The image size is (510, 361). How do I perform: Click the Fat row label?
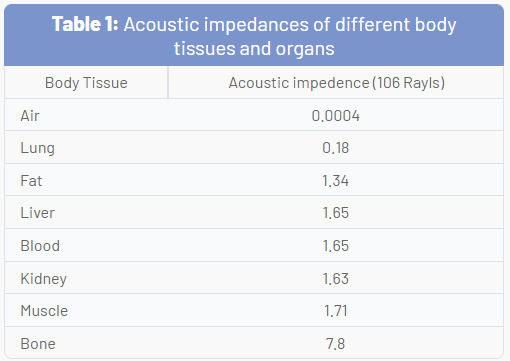pyautogui.click(x=31, y=181)
